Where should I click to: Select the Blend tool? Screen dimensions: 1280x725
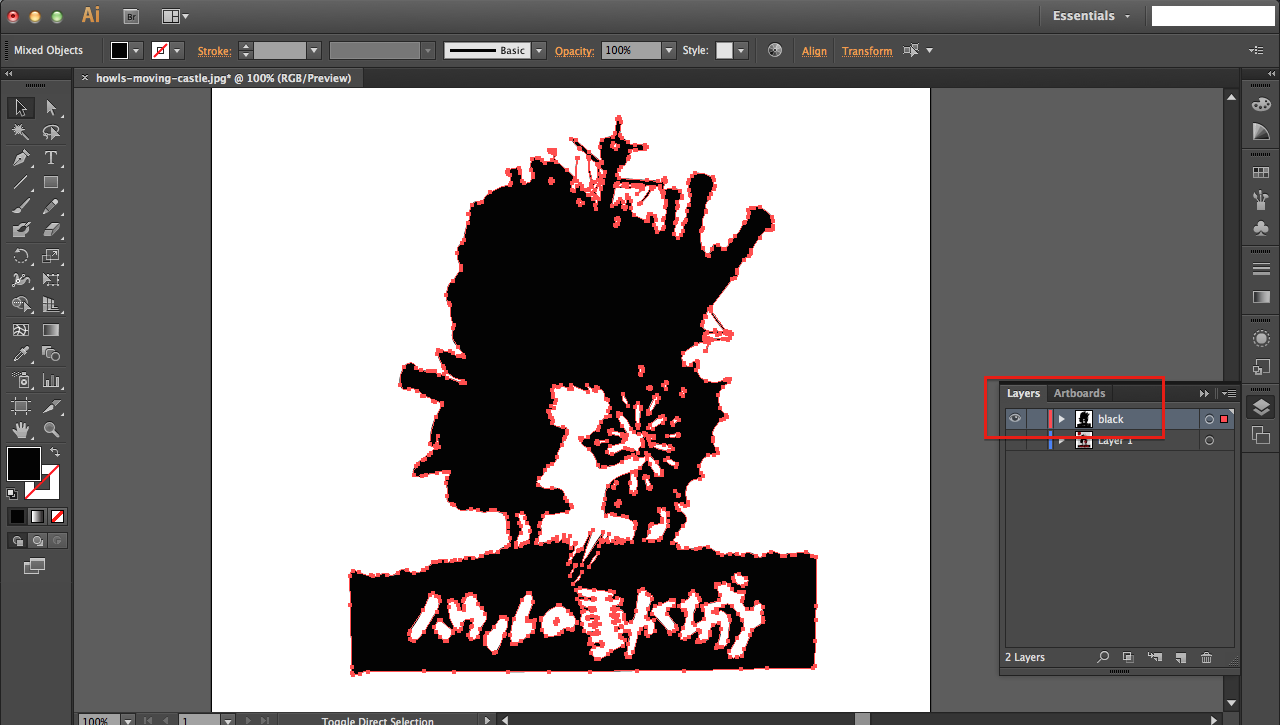click(51, 354)
